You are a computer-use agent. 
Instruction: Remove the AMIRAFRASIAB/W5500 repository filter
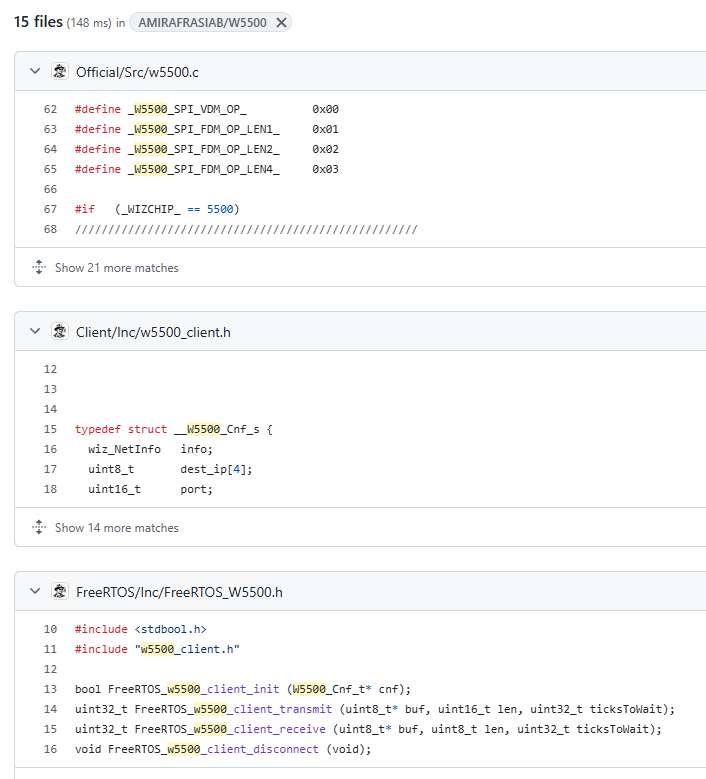[x=281, y=22]
